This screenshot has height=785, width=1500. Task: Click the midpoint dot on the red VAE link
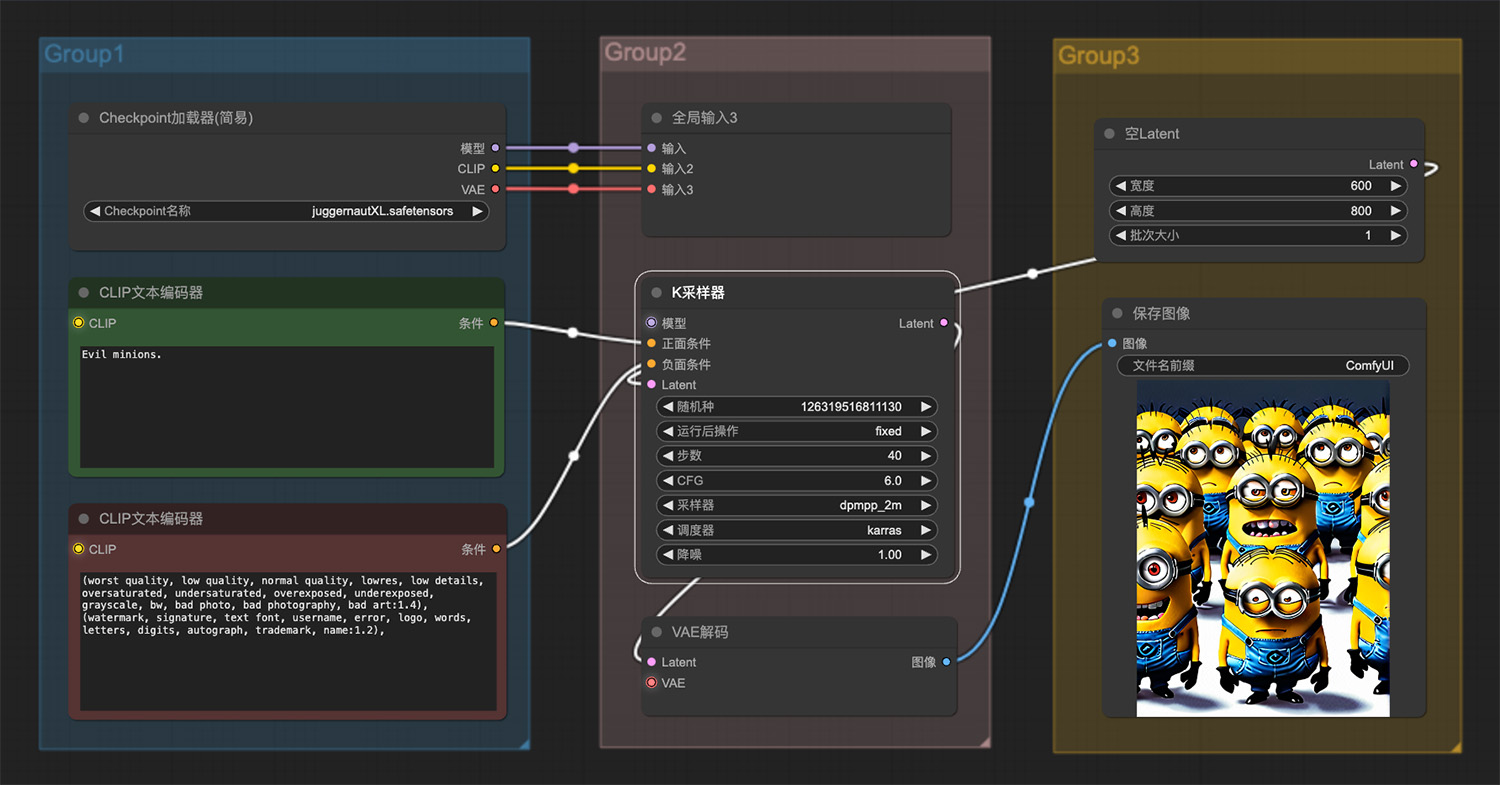(x=573, y=189)
